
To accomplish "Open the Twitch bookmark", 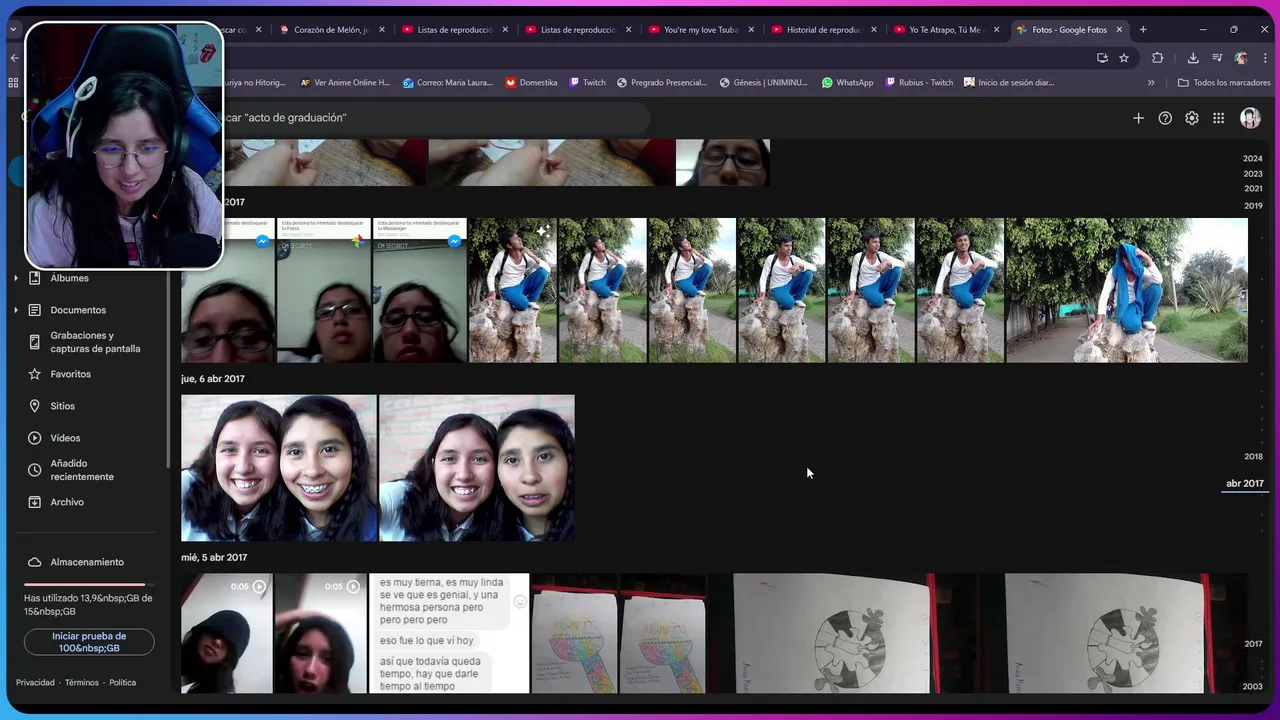I will pyautogui.click(x=587, y=83).
